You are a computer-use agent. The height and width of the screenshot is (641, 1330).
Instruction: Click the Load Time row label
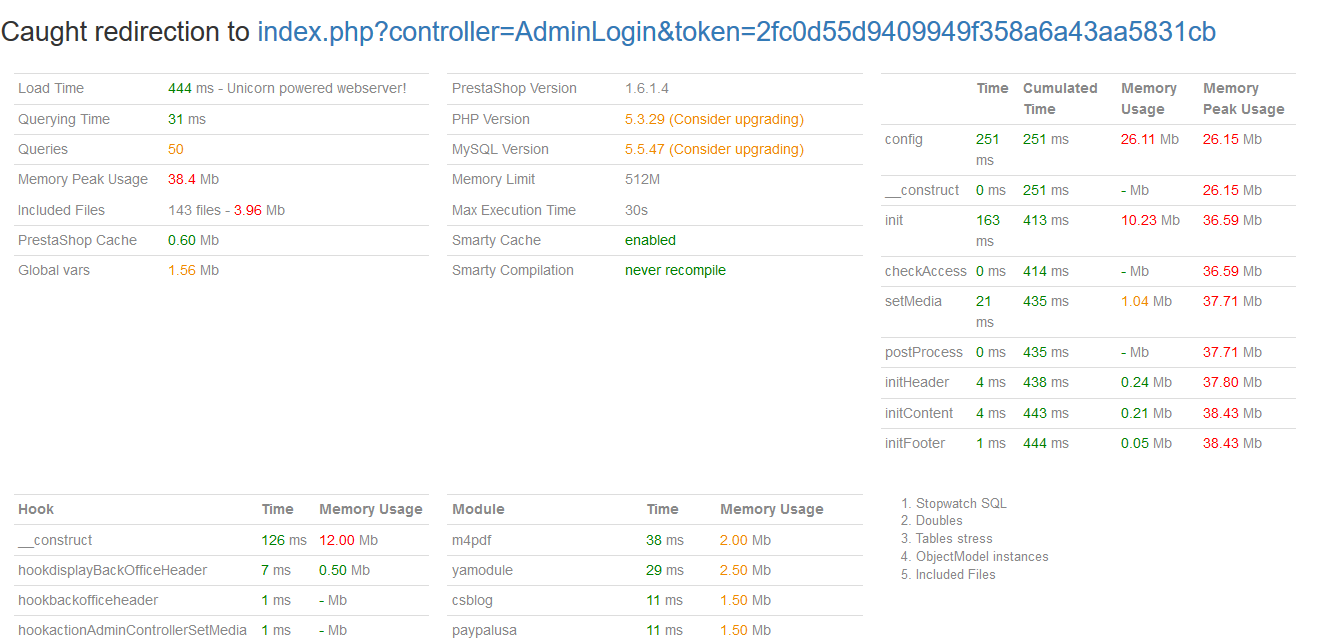coord(51,89)
